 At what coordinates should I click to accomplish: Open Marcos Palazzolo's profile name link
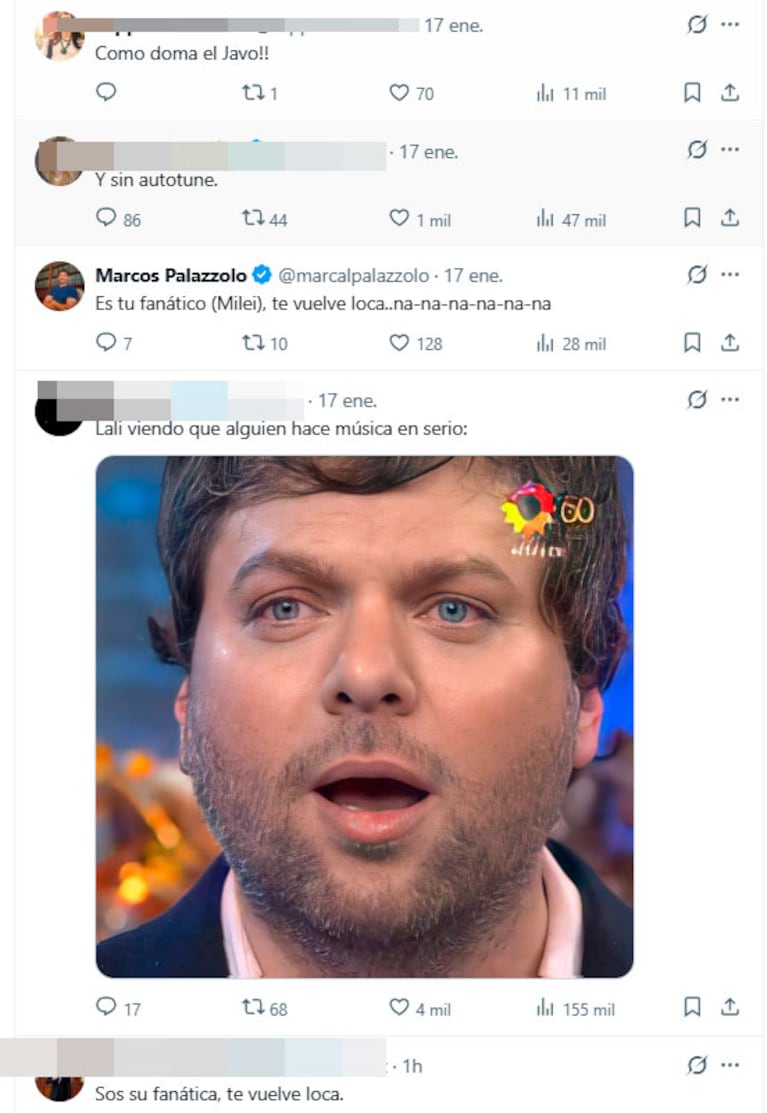[171, 275]
